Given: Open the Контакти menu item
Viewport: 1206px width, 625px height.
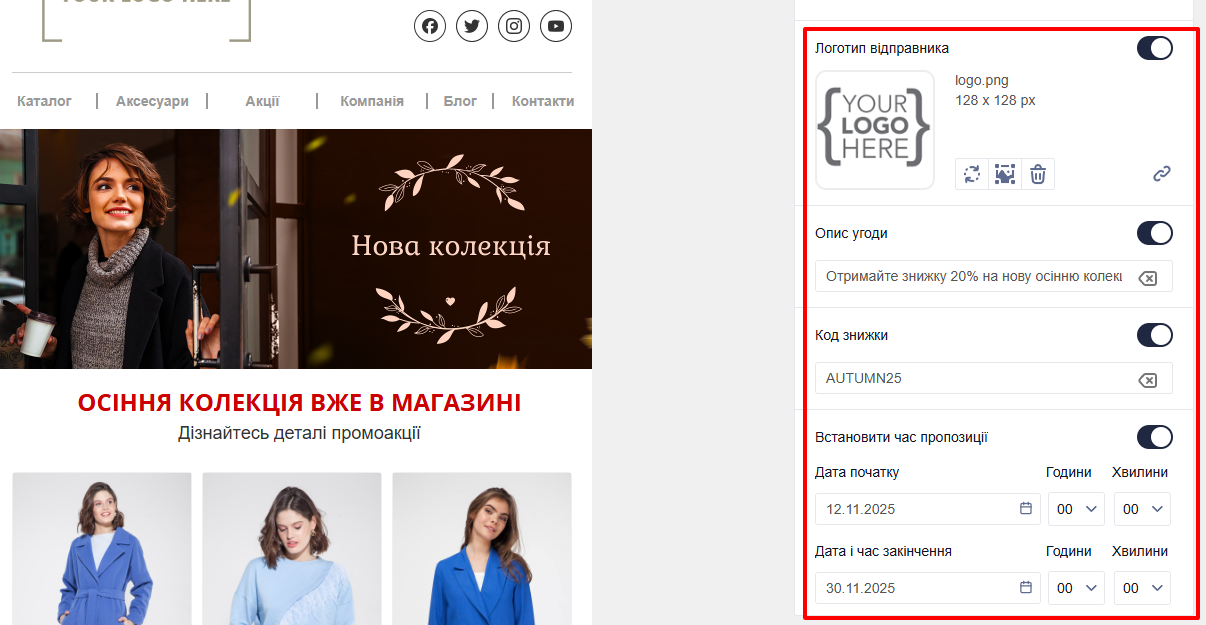Looking at the screenshot, I should pos(543,101).
